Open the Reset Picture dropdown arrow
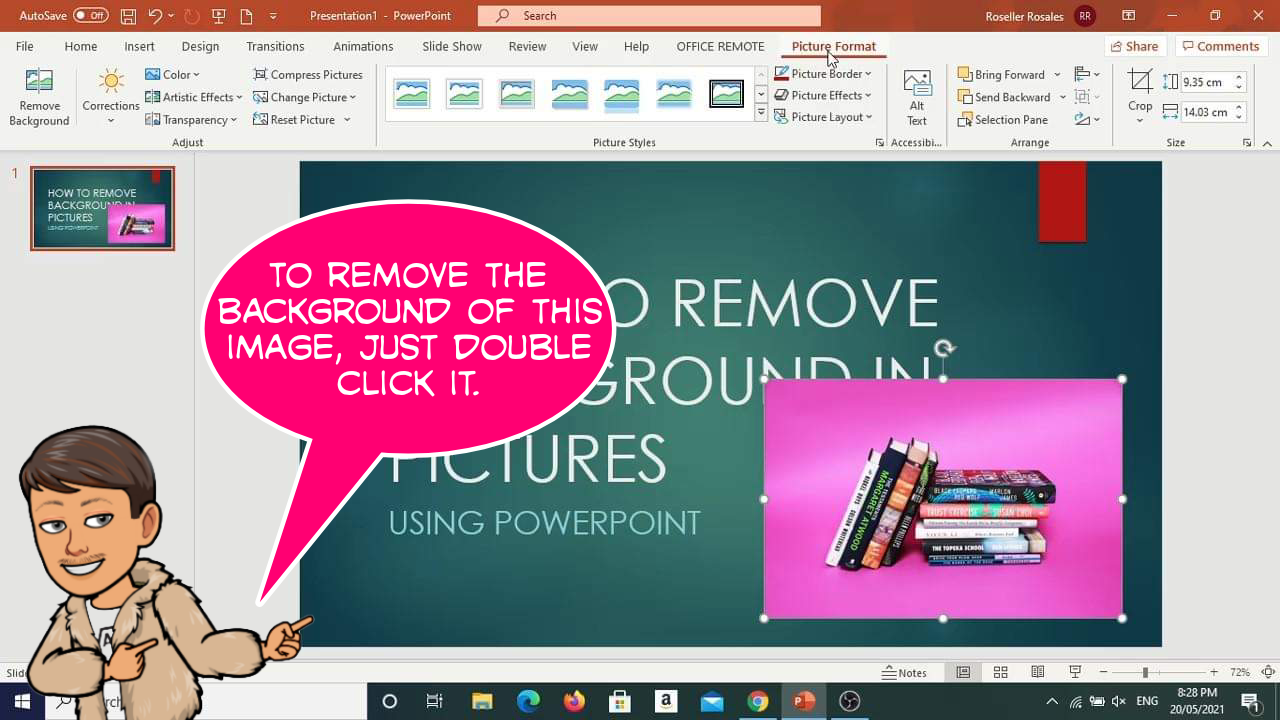The width and height of the screenshot is (1280, 720). 347,119
